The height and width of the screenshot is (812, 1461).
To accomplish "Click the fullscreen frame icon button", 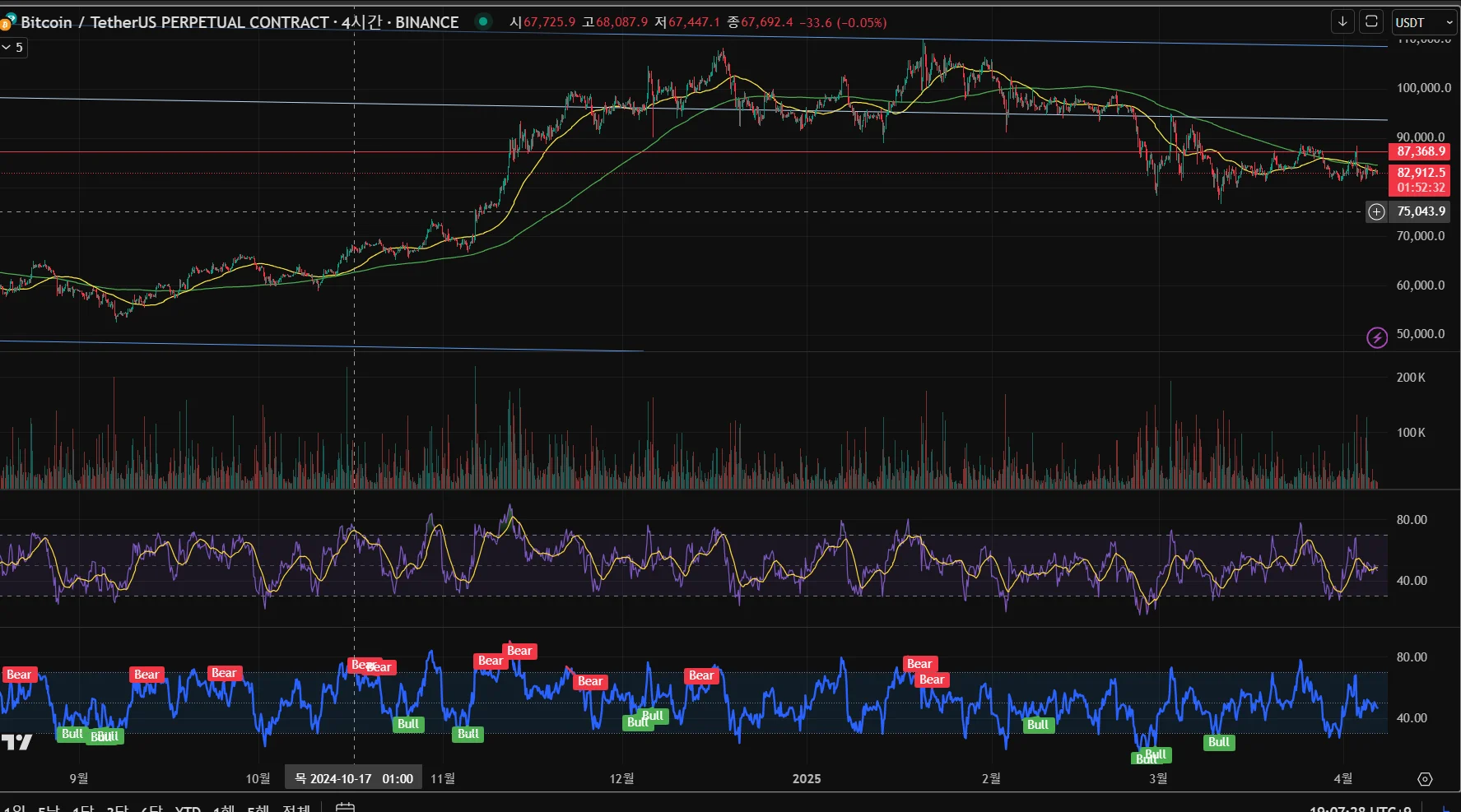I will click(x=1371, y=21).
